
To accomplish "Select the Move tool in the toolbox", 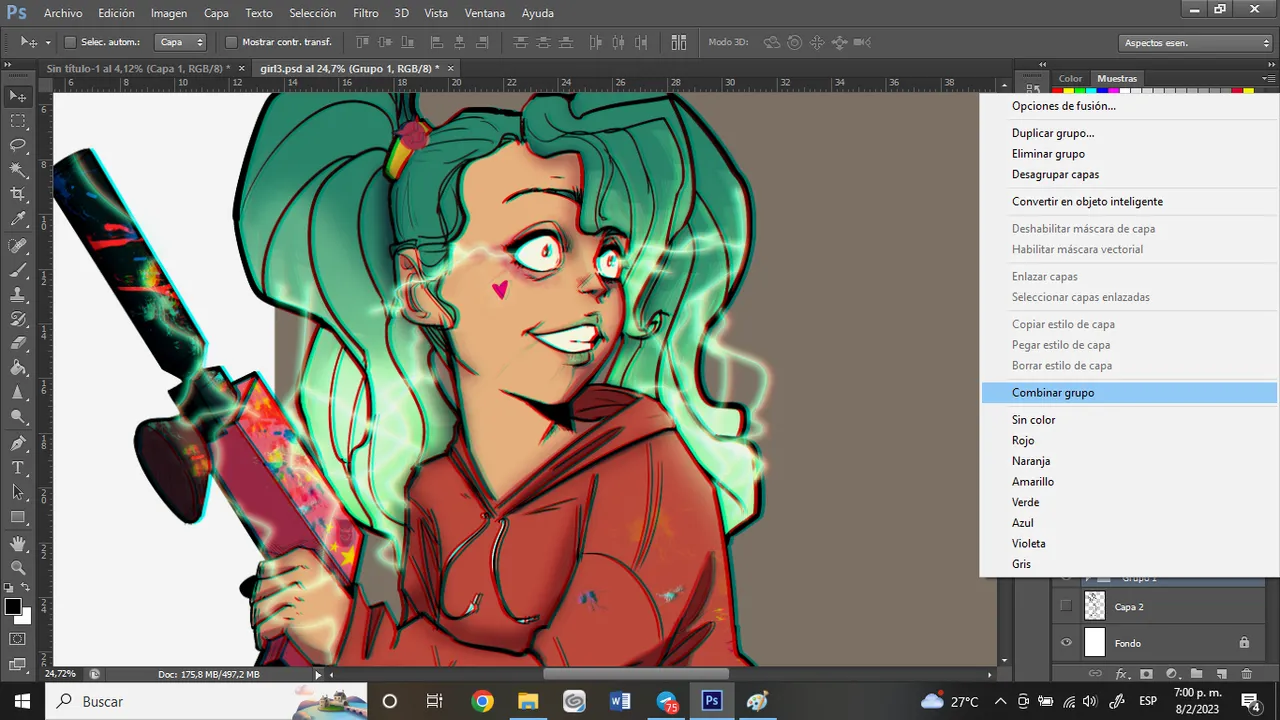I will click(18, 97).
